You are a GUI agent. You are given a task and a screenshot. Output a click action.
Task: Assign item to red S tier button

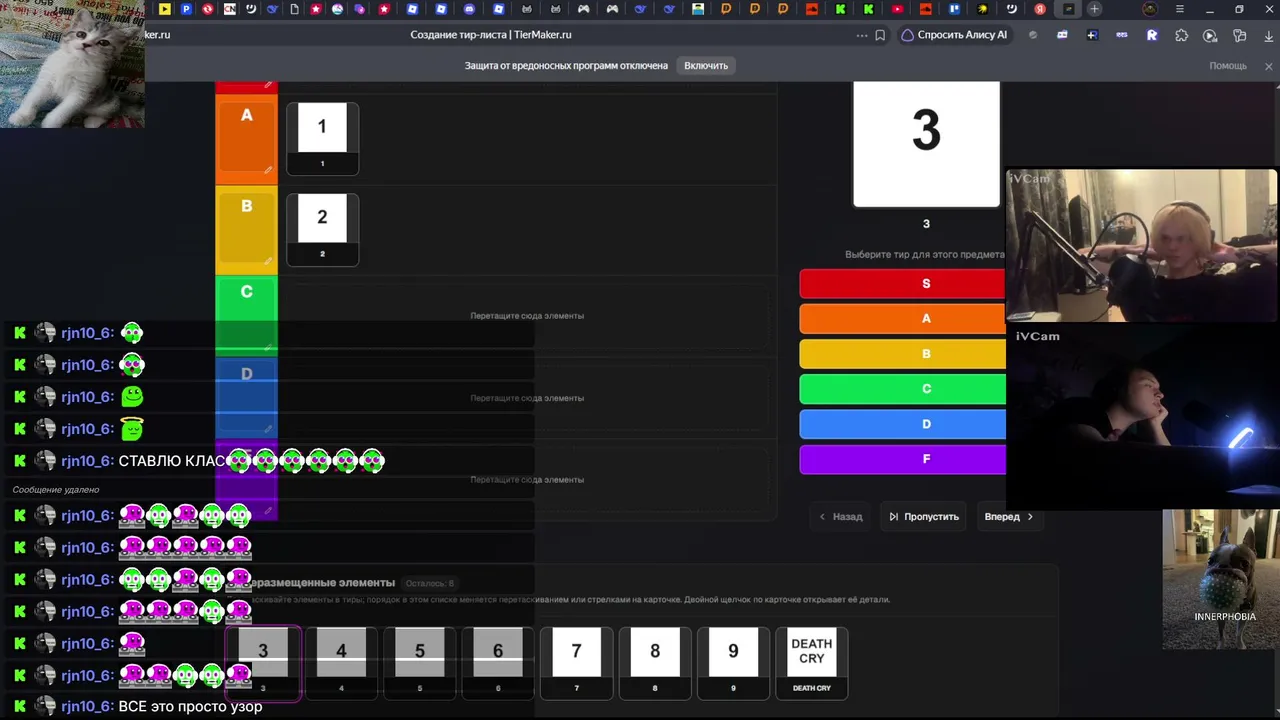coord(903,284)
